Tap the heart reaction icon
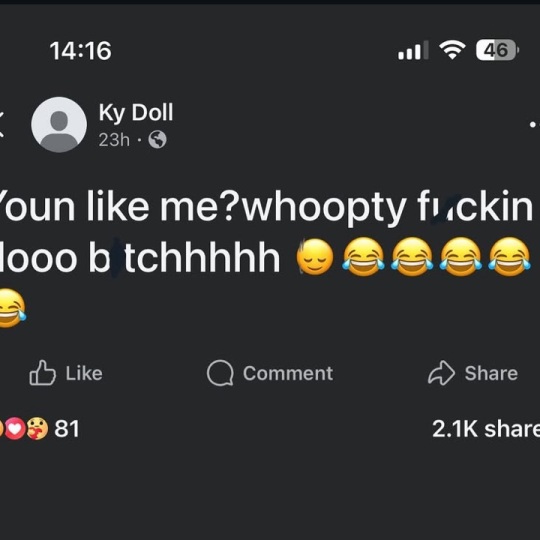This screenshot has height=540, width=540. [x=15, y=429]
